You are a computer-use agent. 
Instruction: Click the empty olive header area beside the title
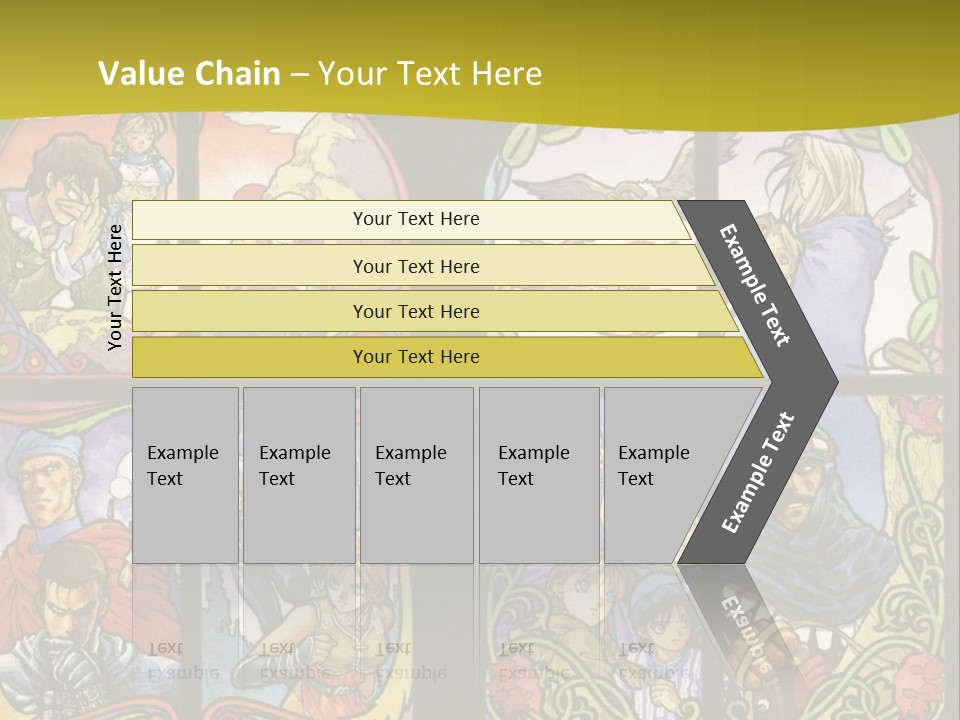(x=760, y=60)
